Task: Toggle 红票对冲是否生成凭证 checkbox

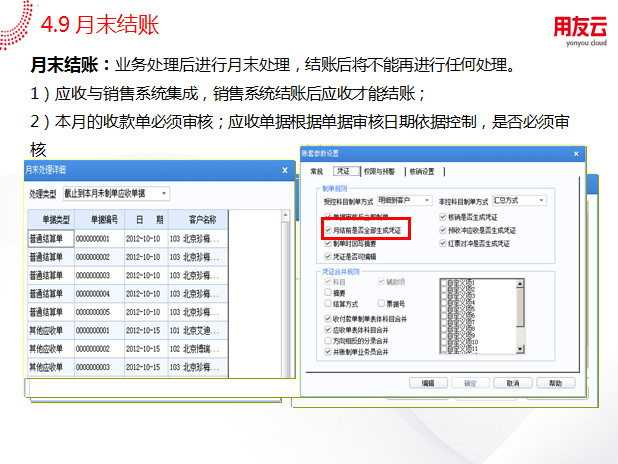Action: click(443, 244)
